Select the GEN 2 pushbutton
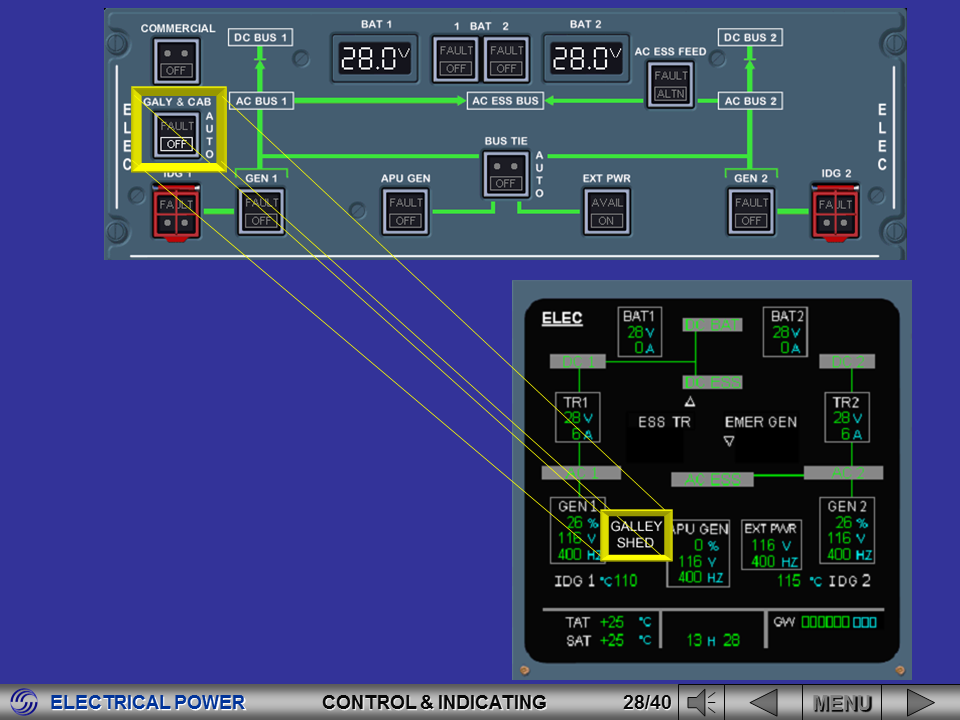Image resolution: width=960 pixels, height=720 pixels. pyautogui.click(x=750, y=211)
